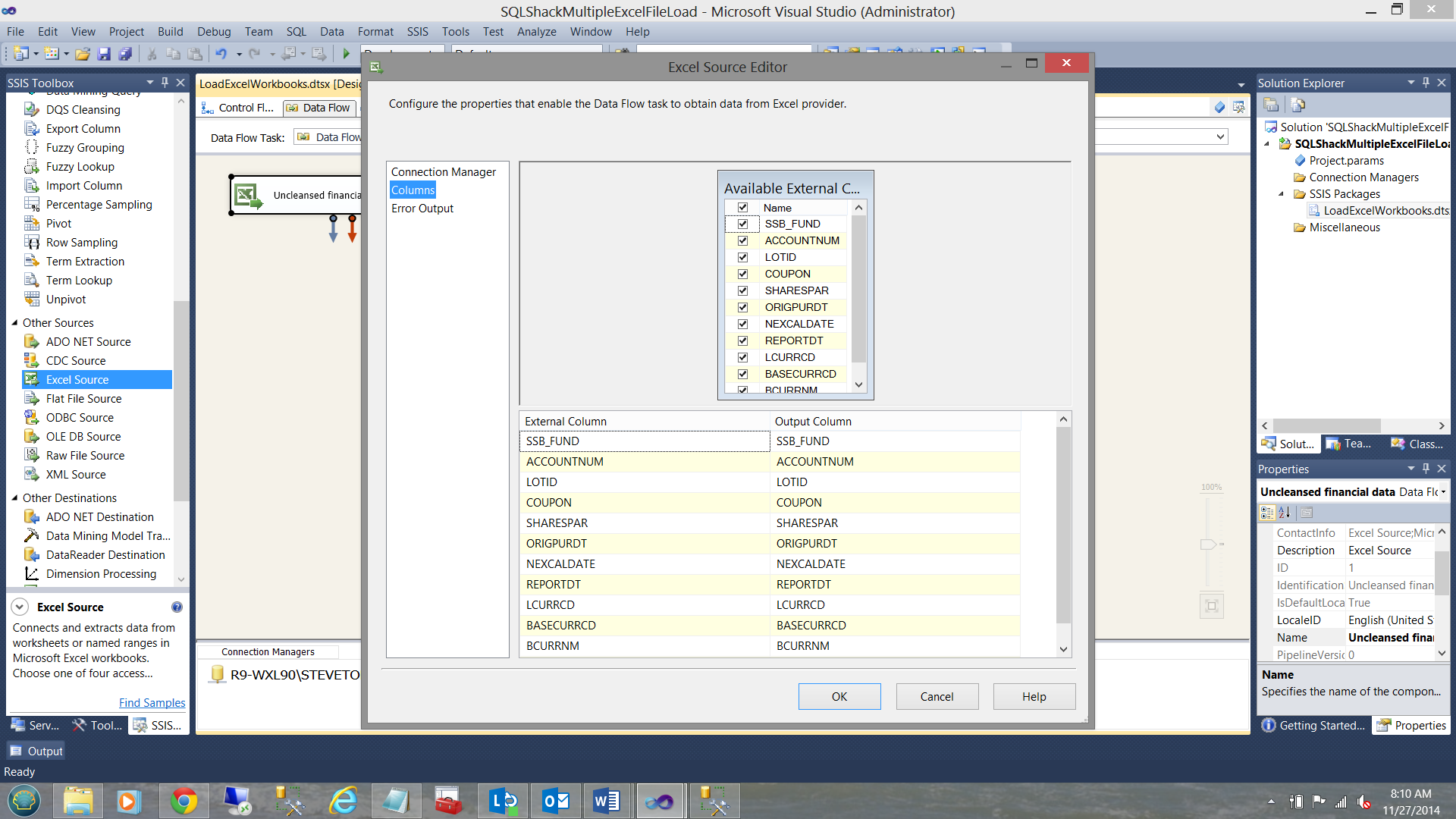Click the Undo toolbar icon
Image resolution: width=1456 pixels, height=819 pixels.
tap(221, 54)
